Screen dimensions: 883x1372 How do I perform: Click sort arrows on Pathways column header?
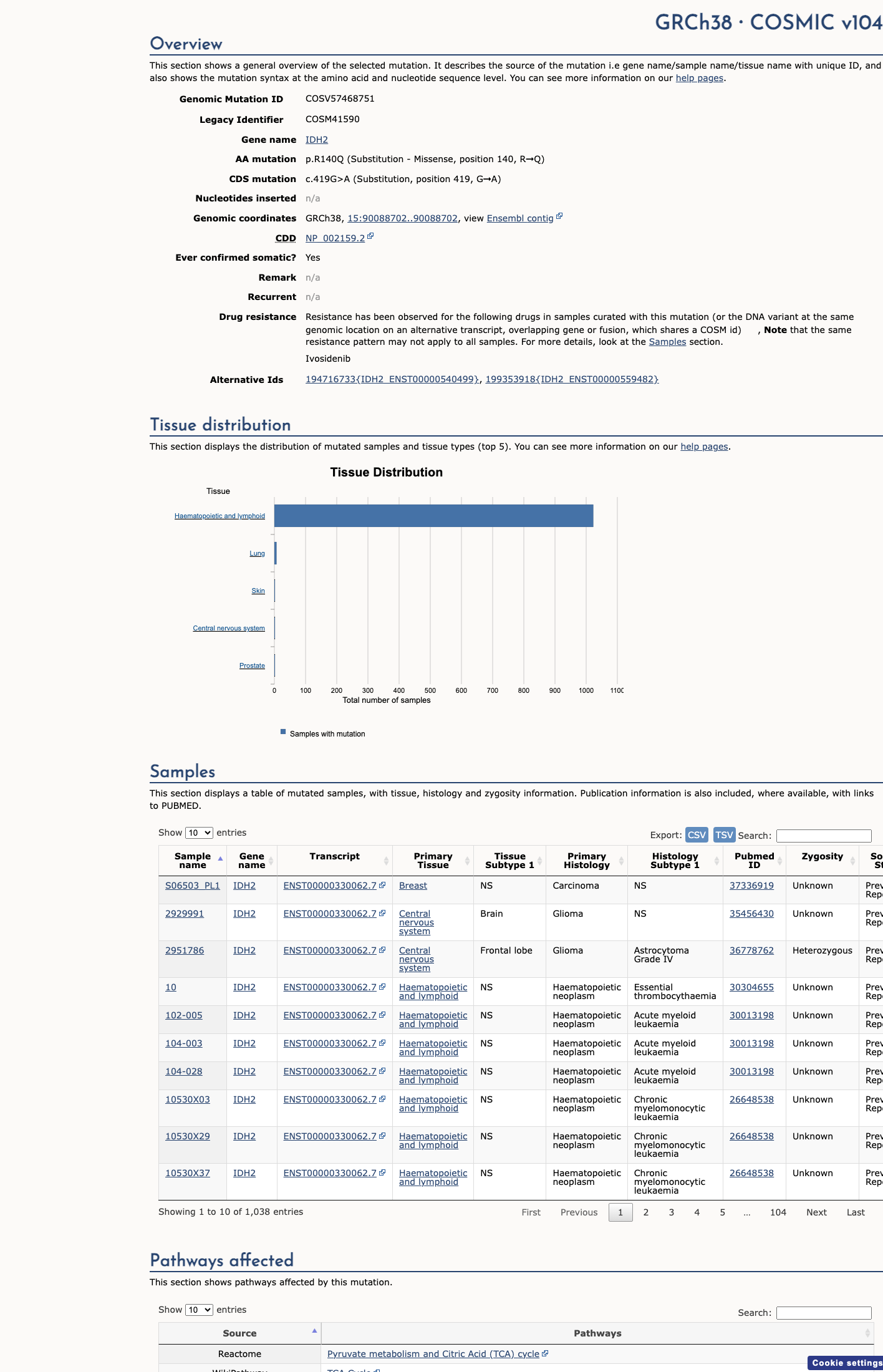(x=867, y=1333)
